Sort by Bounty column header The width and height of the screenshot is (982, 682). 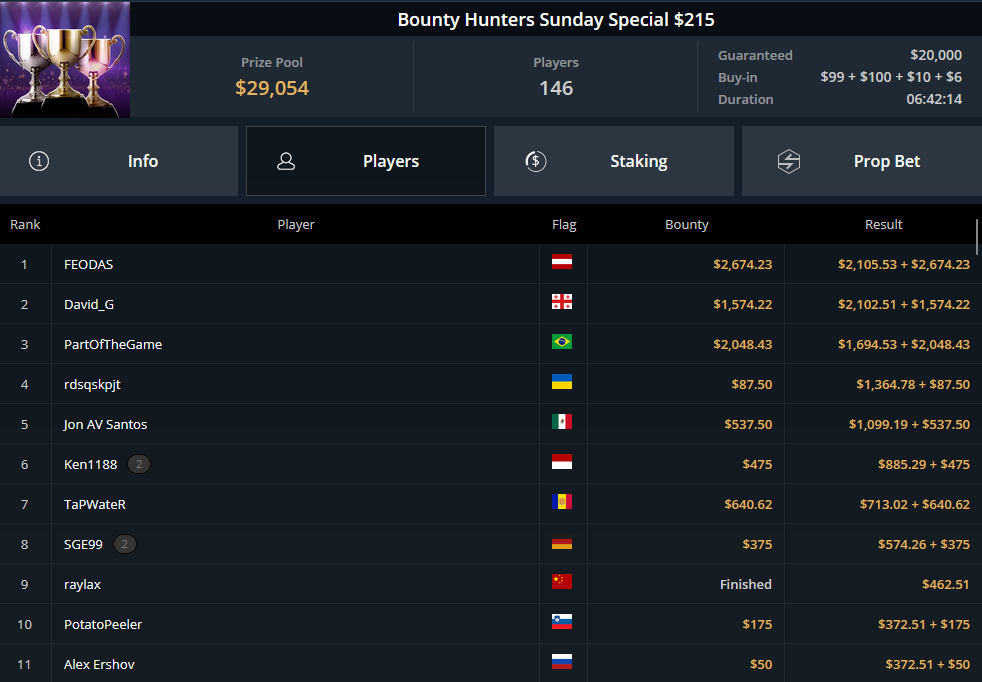point(686,224)
